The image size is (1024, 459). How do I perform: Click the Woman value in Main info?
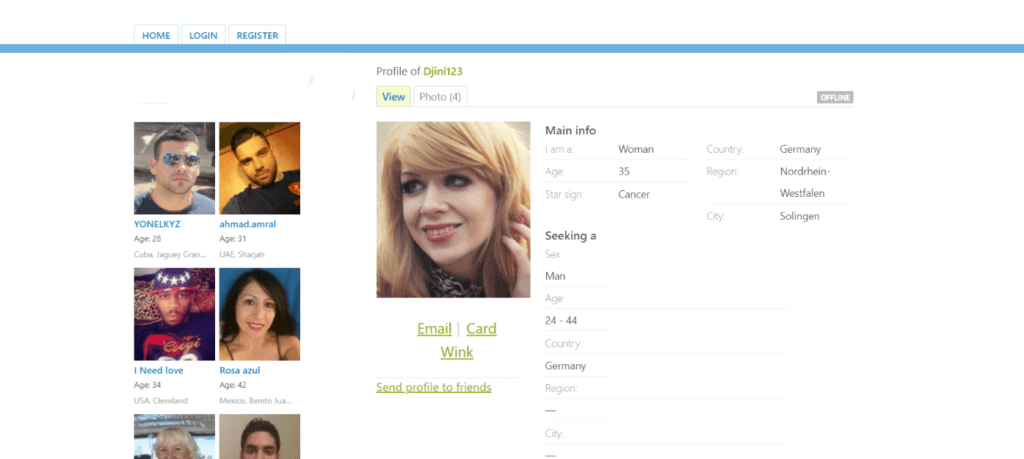[x=636, y=149]
